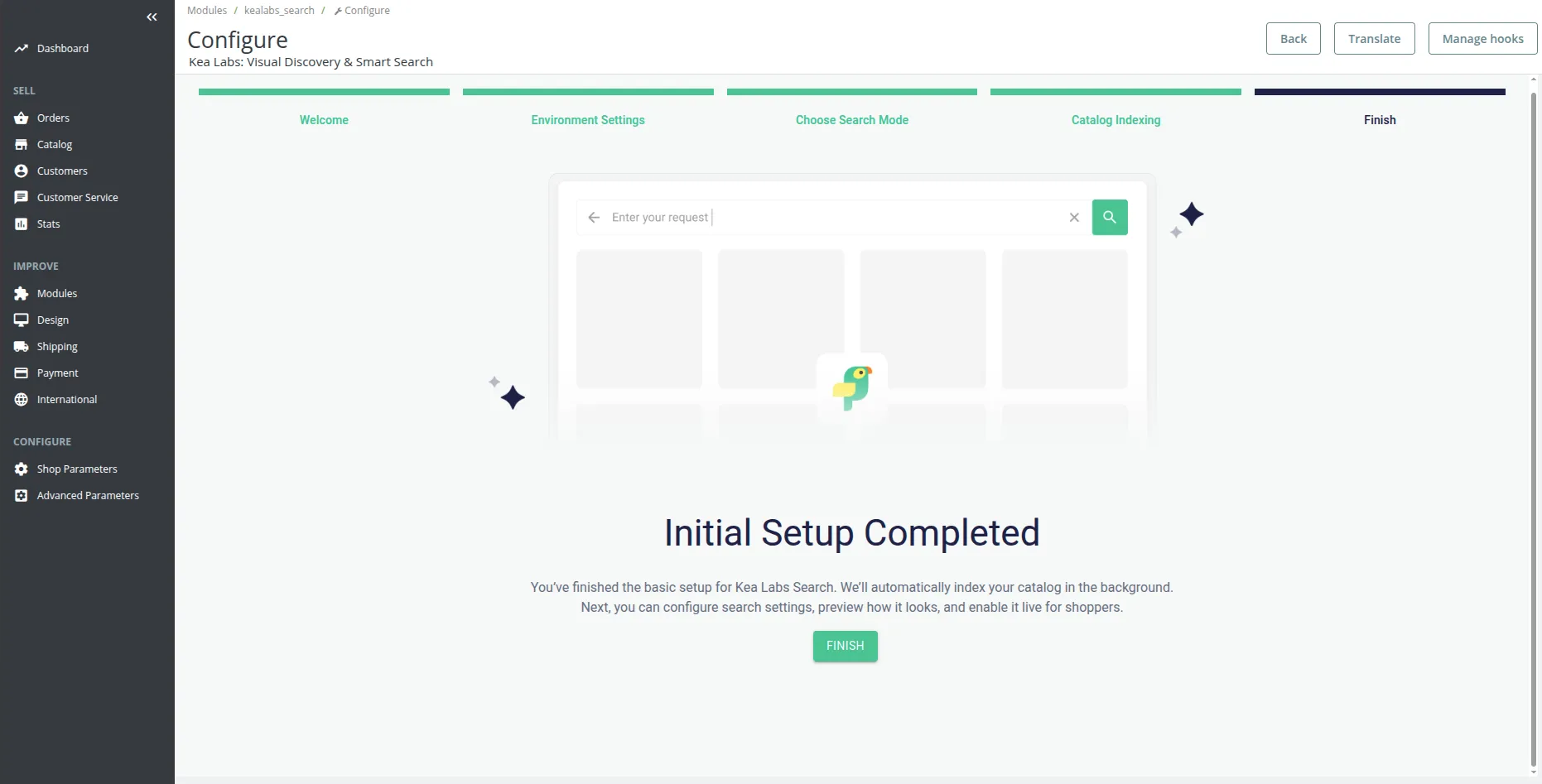Viewport: 1542px width, 784px height.
Task: Open the Modules puzzle piece icon
Action: pos(22,294)
